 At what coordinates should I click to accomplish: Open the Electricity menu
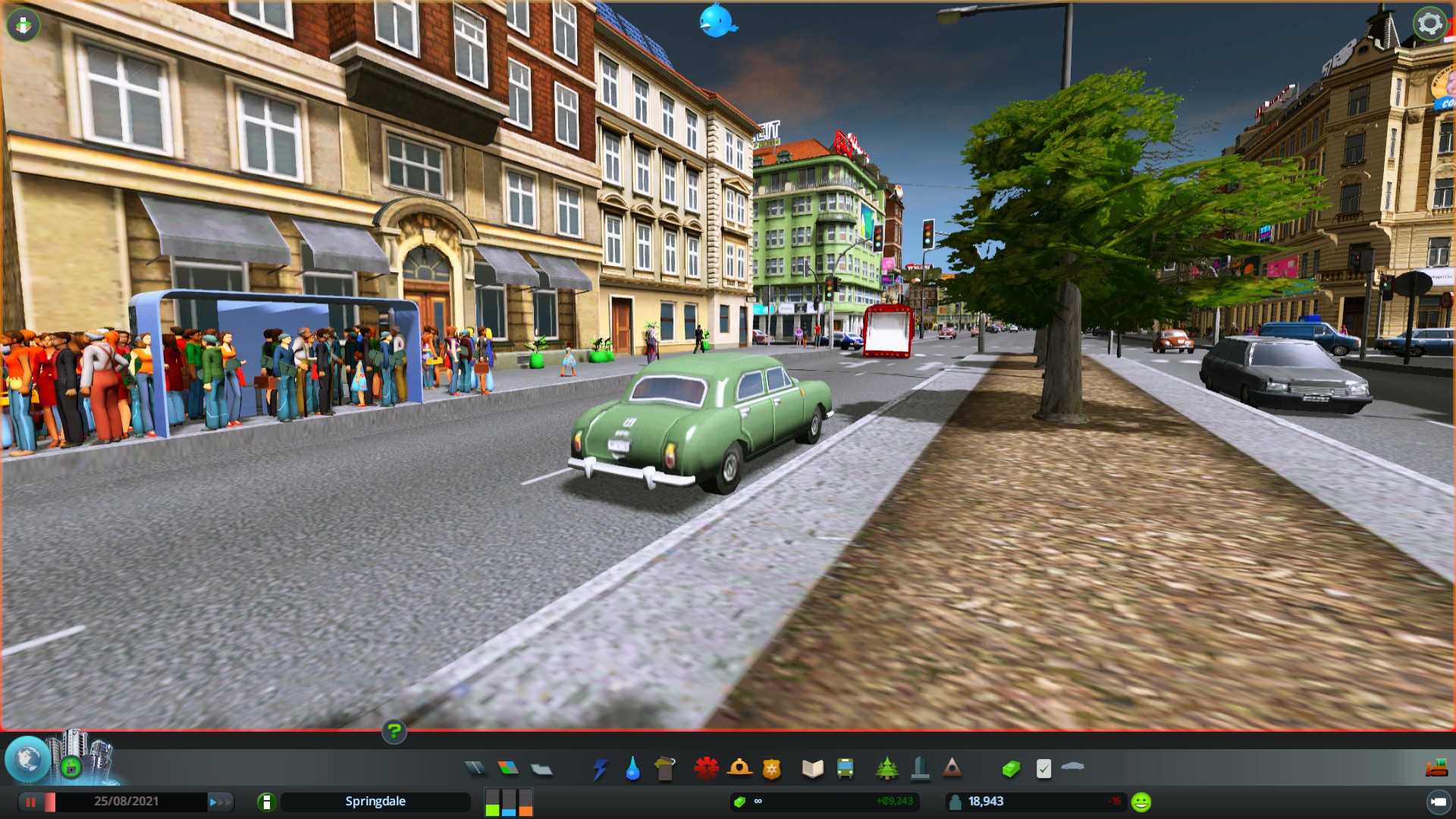coord(600,769)
